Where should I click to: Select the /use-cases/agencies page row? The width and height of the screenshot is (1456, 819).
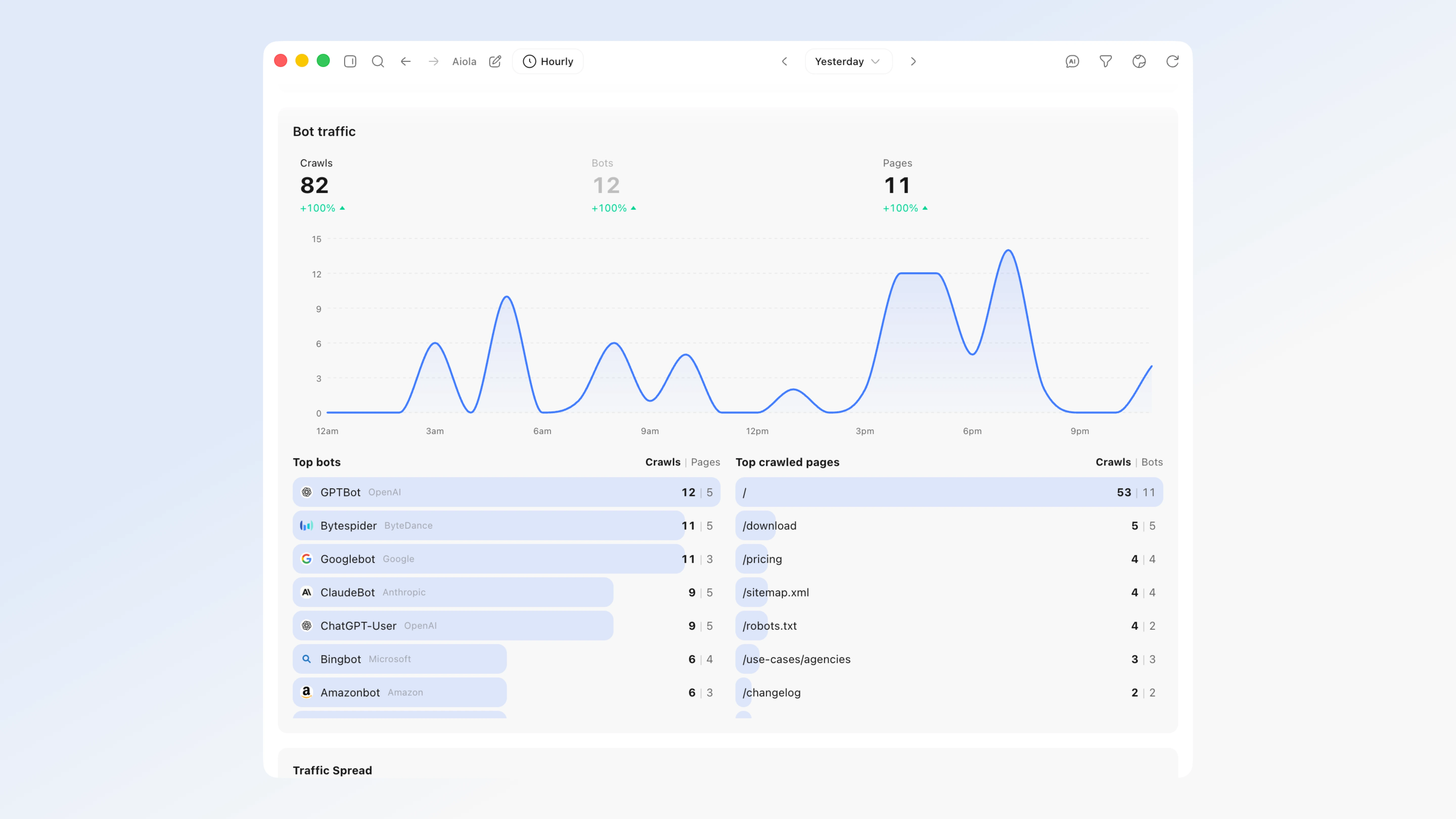949,658
